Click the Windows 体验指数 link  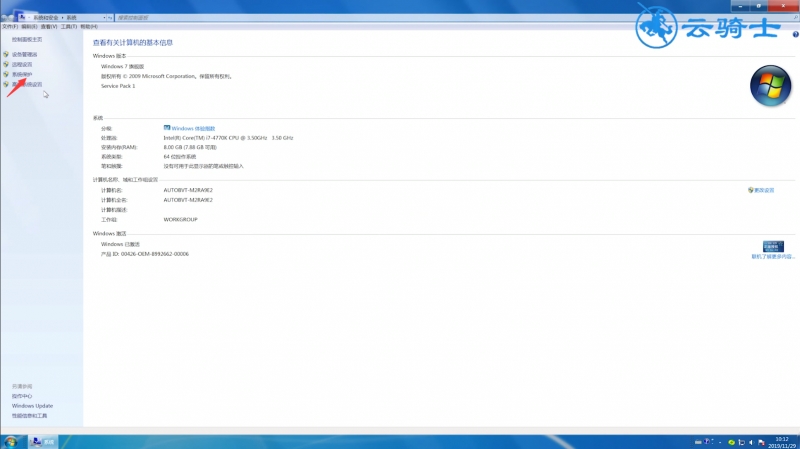193,129
